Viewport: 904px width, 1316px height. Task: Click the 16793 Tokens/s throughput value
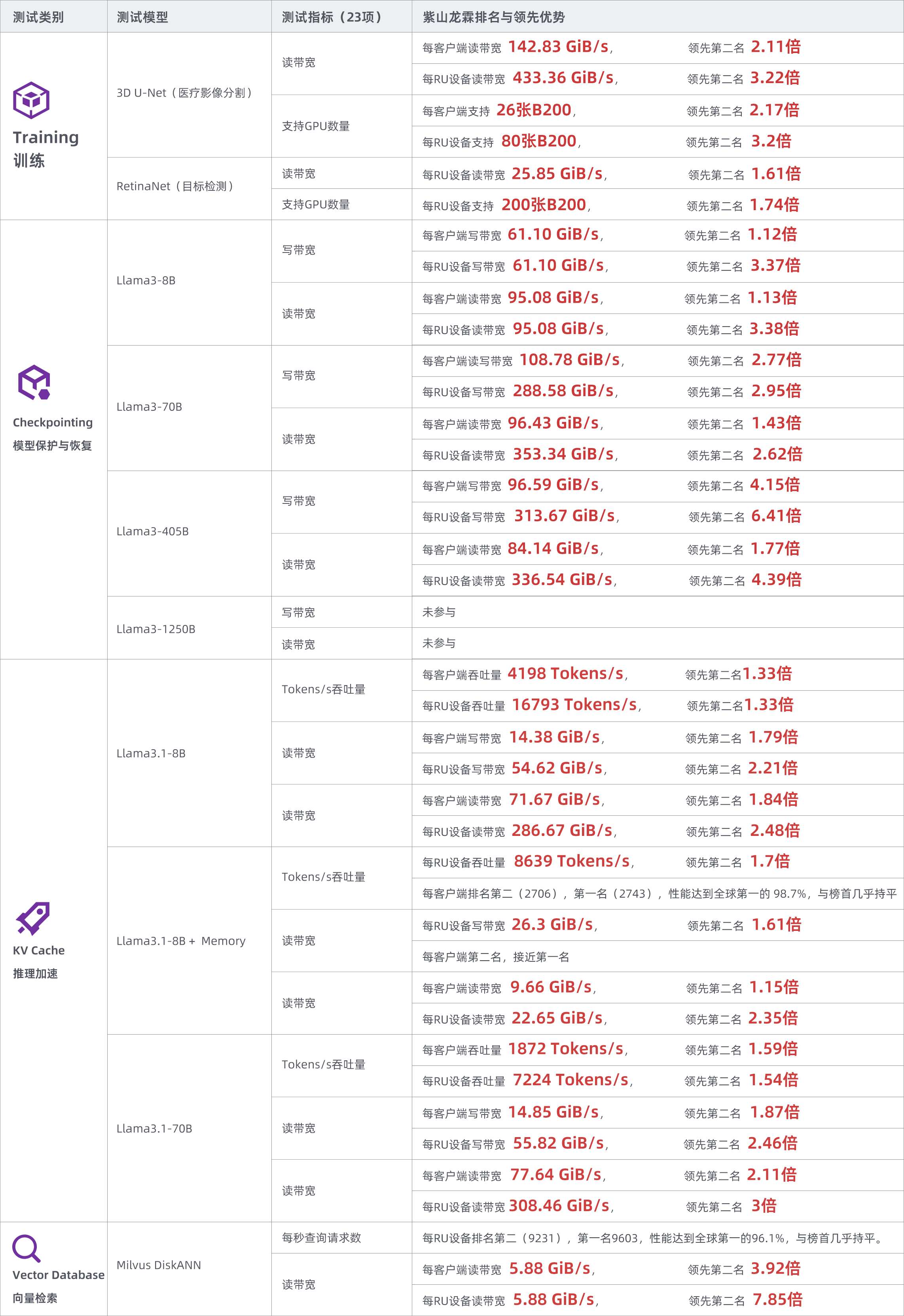coord(574,704)
